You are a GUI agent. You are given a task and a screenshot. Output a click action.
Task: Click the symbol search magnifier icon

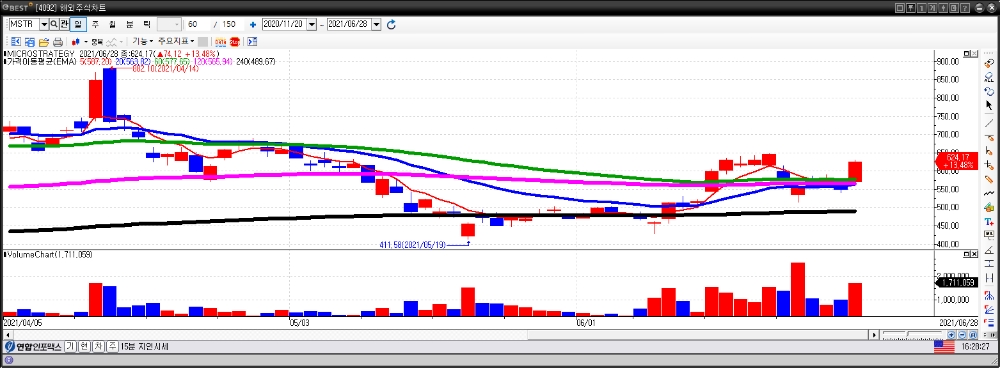[x=54, y=24]
